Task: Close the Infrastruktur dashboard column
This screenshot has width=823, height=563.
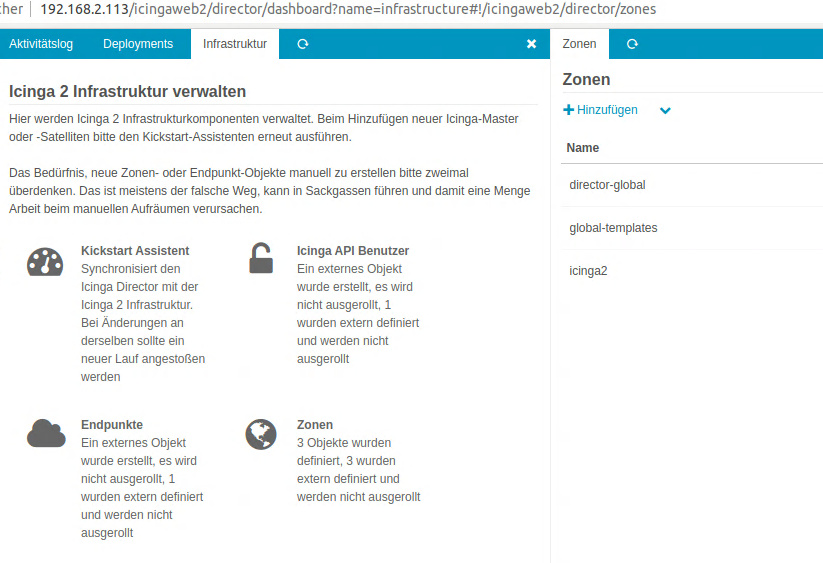Action: (531, 44)
